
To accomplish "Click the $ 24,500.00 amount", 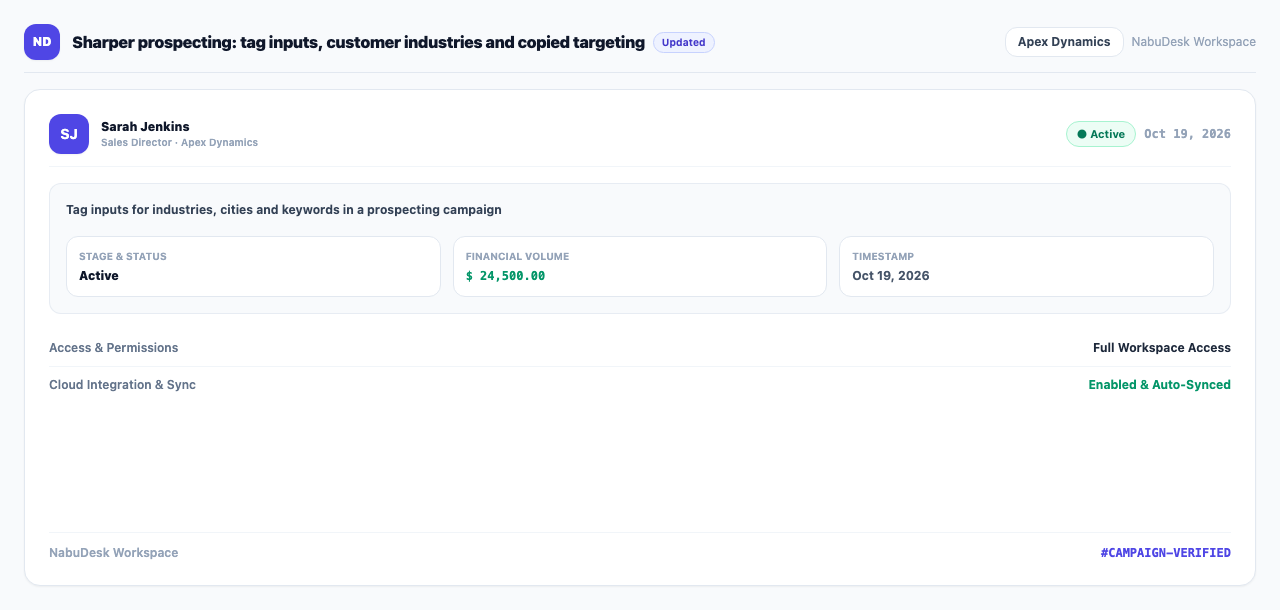I will pos(505,276).
